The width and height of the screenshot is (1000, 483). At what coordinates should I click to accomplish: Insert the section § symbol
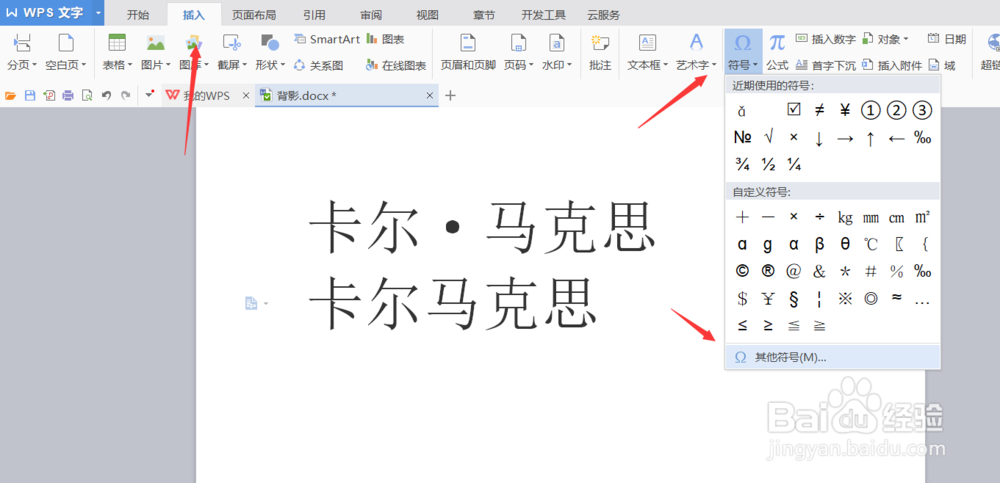793,298
